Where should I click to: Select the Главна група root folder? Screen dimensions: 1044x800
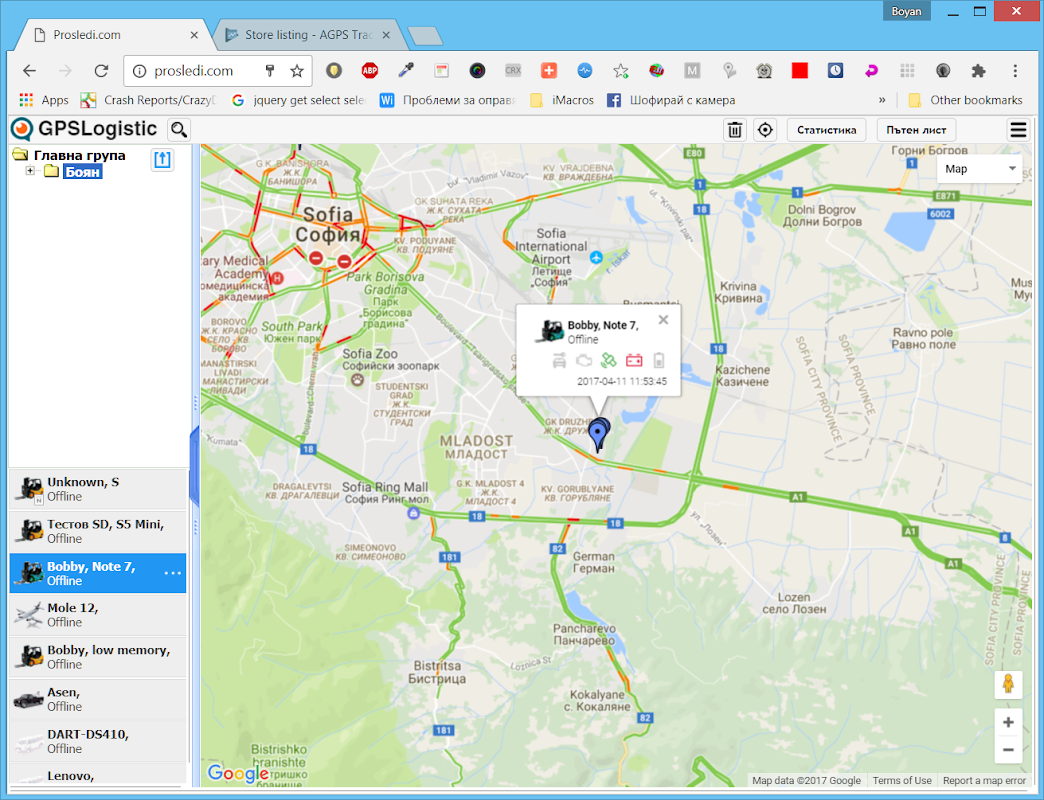tap(79, 155)
